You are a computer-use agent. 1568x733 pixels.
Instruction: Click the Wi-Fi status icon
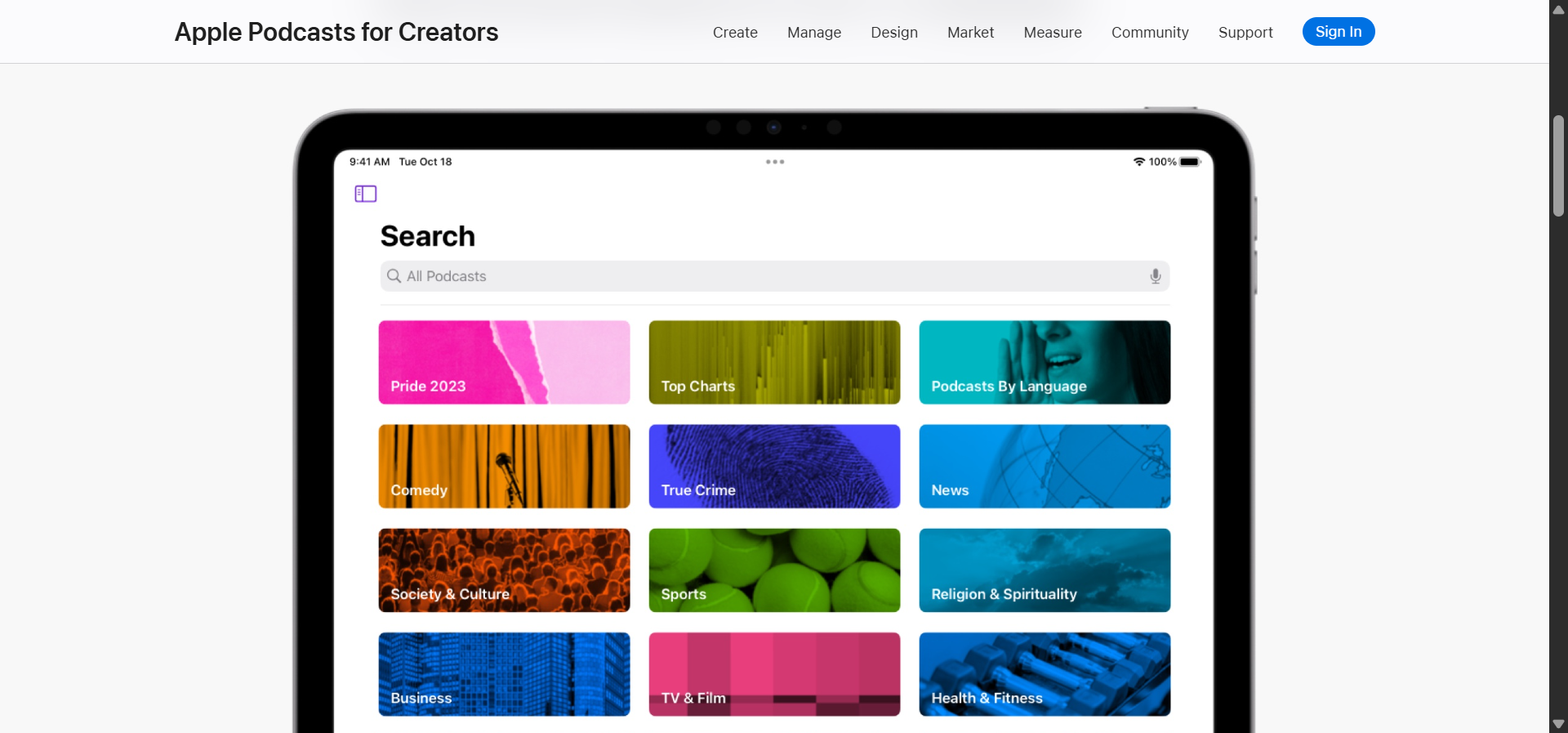[x=1138, y=162]
